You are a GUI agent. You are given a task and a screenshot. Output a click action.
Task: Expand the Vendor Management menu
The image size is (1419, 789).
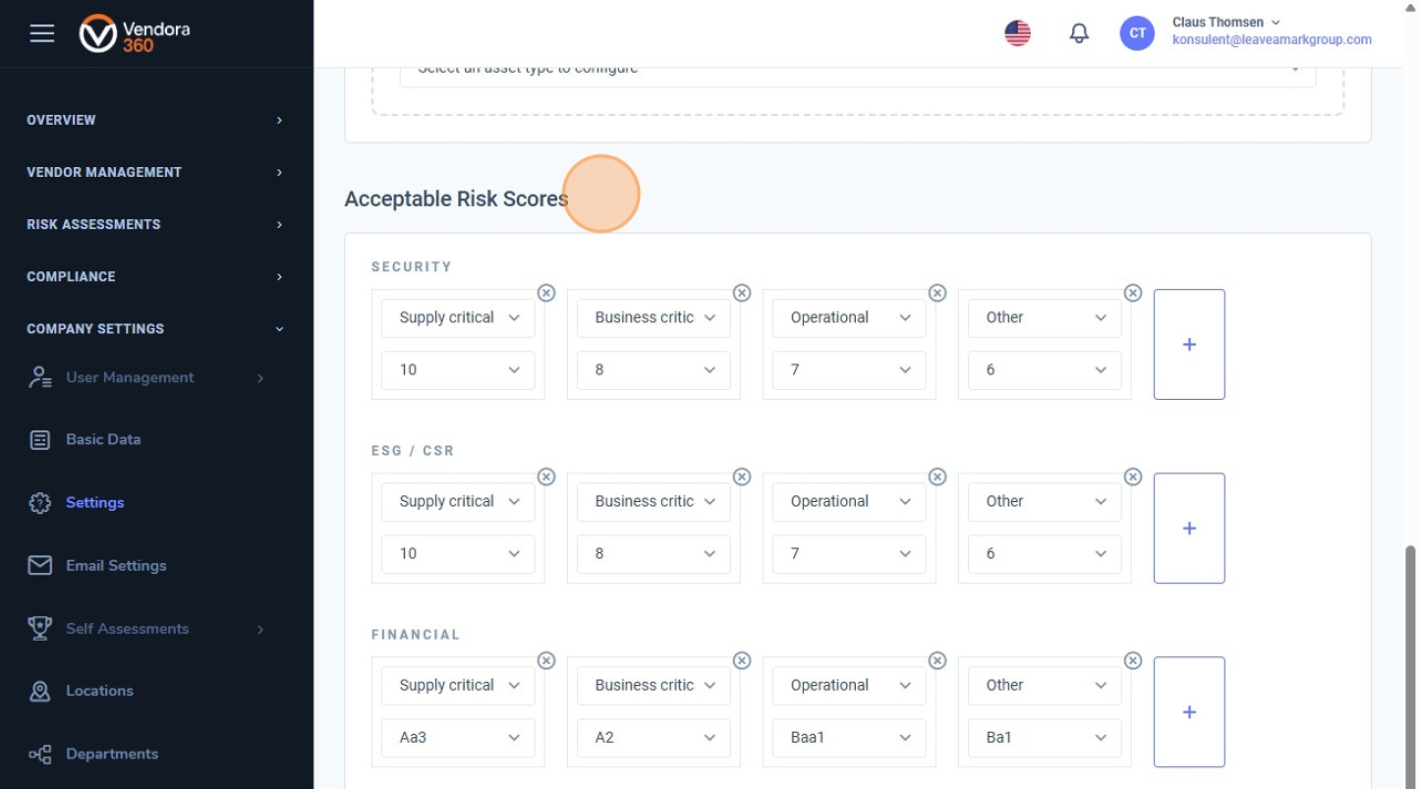155,172
